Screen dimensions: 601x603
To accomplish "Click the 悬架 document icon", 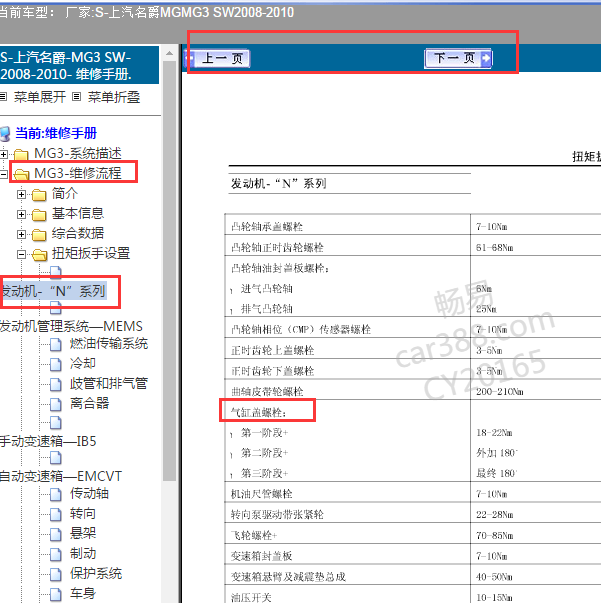I will pos(56,535).
